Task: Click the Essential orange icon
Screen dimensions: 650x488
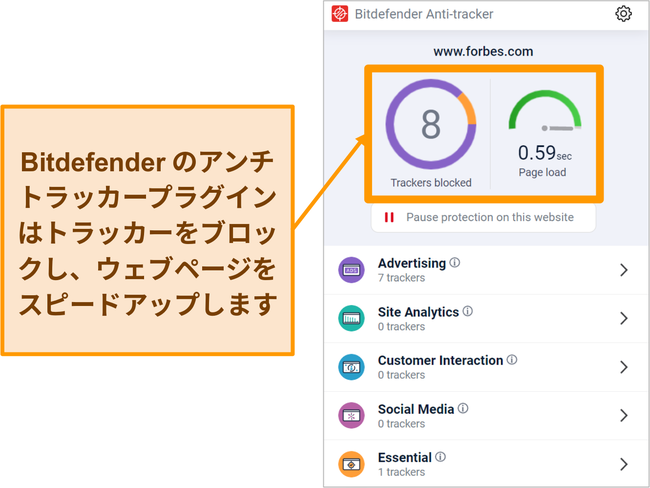Action: click(x=351, y=464)
